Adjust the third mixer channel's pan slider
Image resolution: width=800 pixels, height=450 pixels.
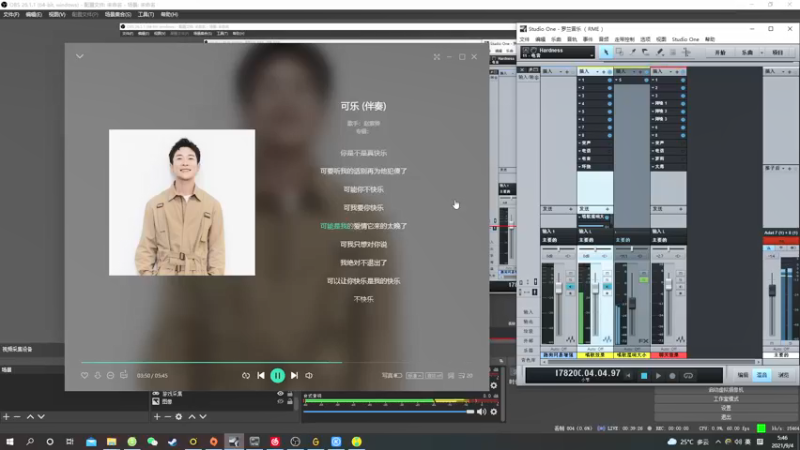pos(632,249)
